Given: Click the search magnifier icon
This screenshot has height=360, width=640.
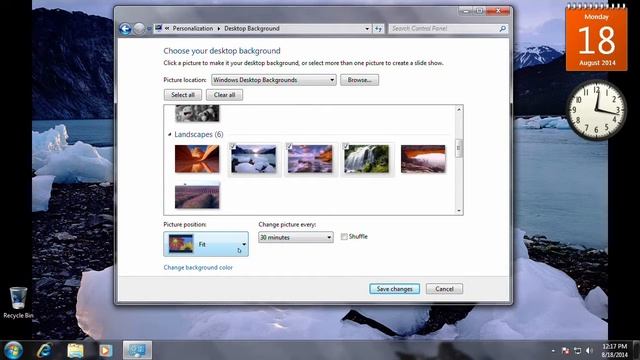Looking at the screenshot, I should pyautogui.click(x=502, y=29).
